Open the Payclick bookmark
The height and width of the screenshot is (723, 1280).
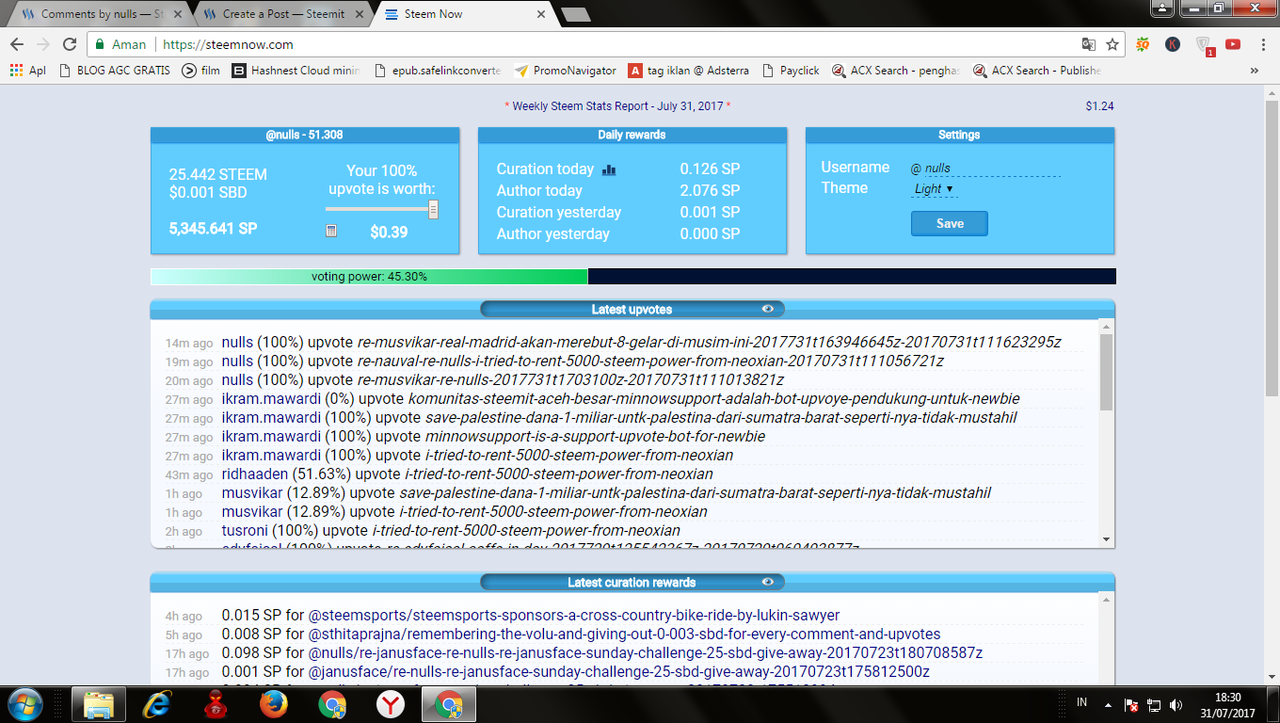point(790,71)
